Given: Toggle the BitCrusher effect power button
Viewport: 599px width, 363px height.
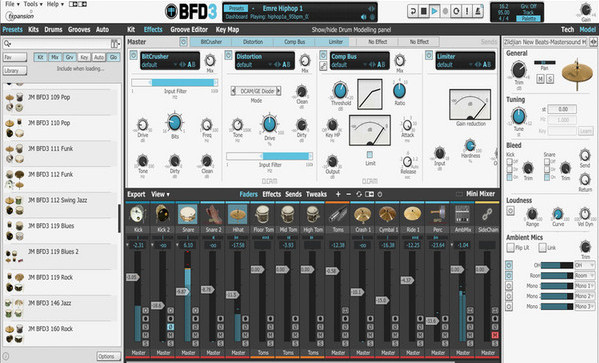Looking at the screenshot, I should point(133,55).
